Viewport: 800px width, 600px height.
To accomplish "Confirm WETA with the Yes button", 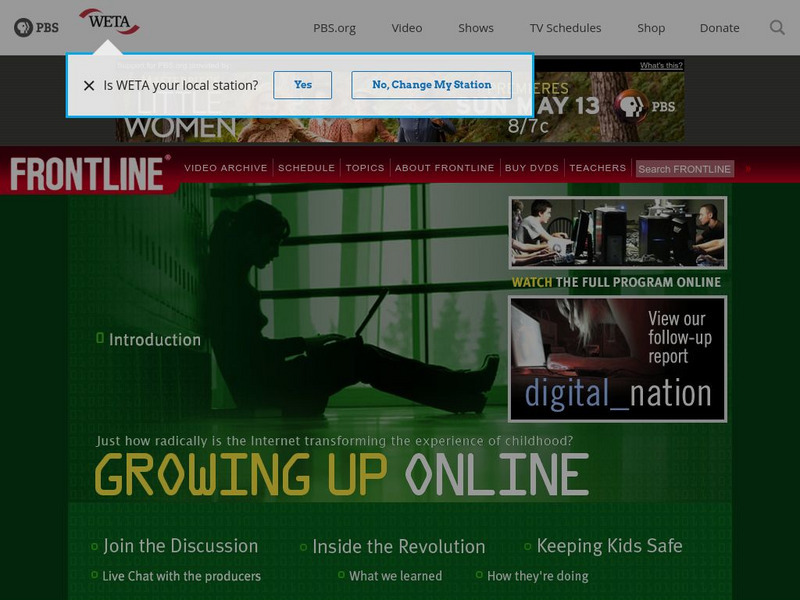I will pyautogui.click(x=303, y=85).
